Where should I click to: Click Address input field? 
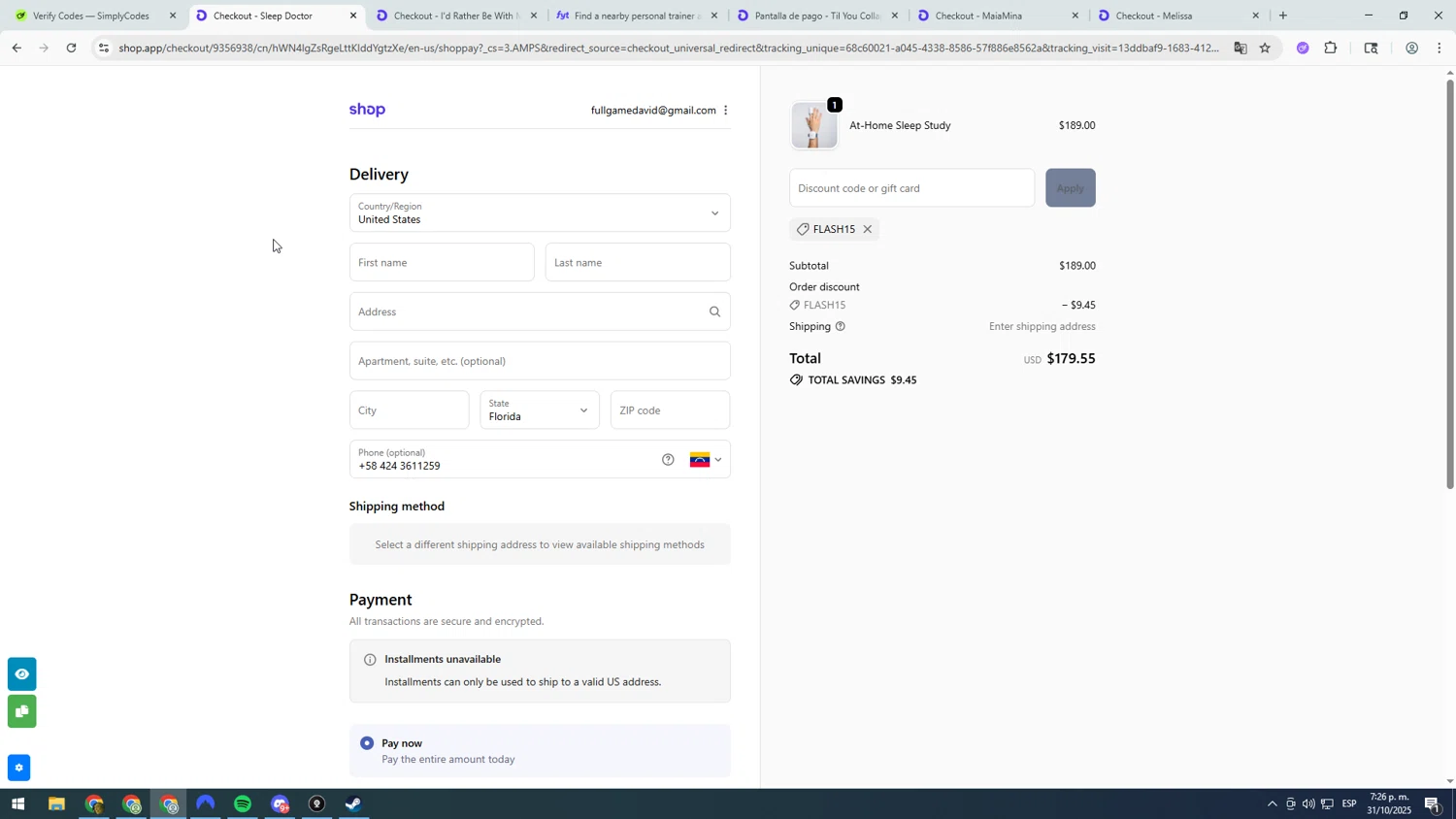(x=540, y=311)
